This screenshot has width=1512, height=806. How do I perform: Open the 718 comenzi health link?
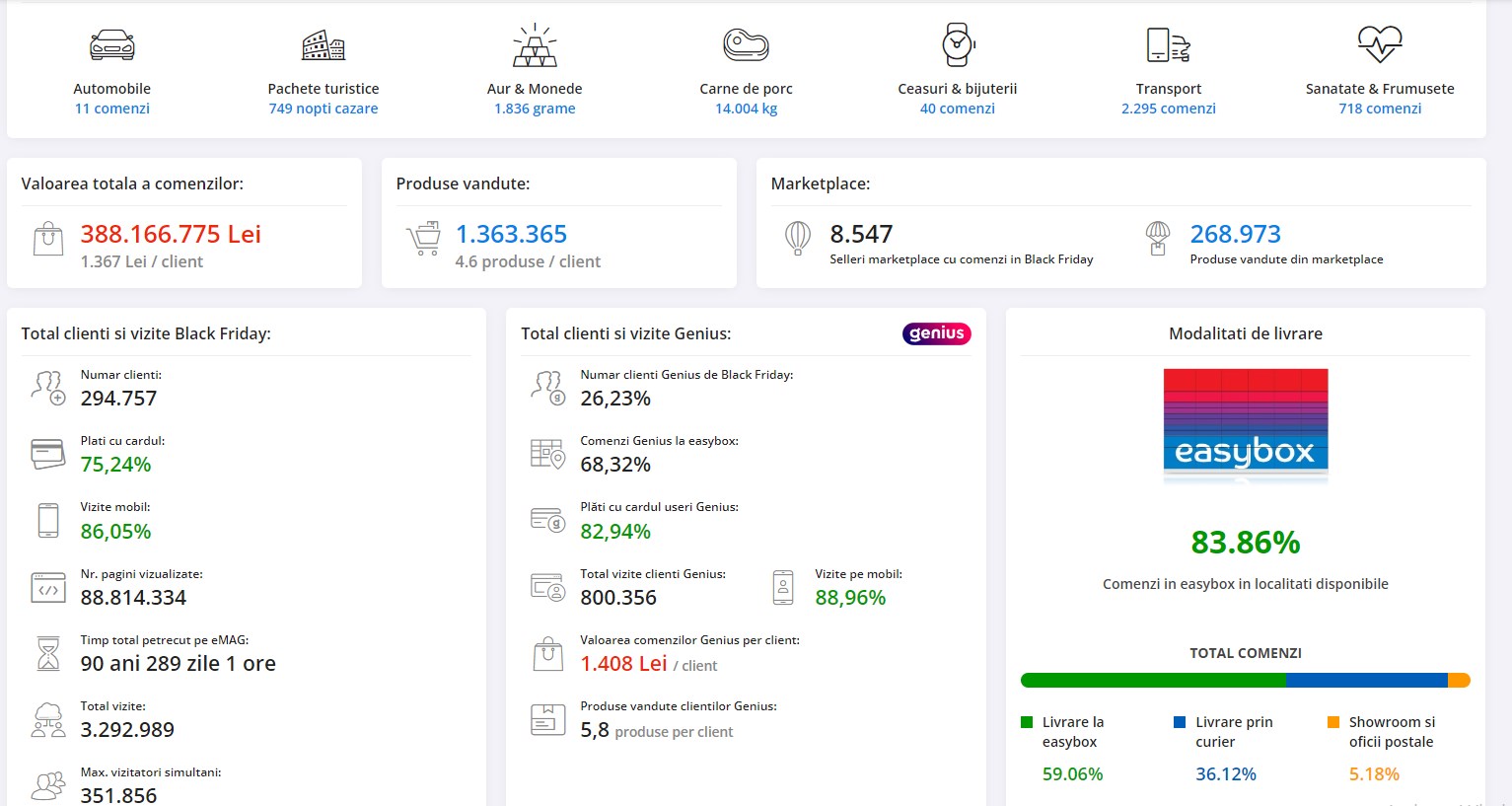coord(1379,109)
